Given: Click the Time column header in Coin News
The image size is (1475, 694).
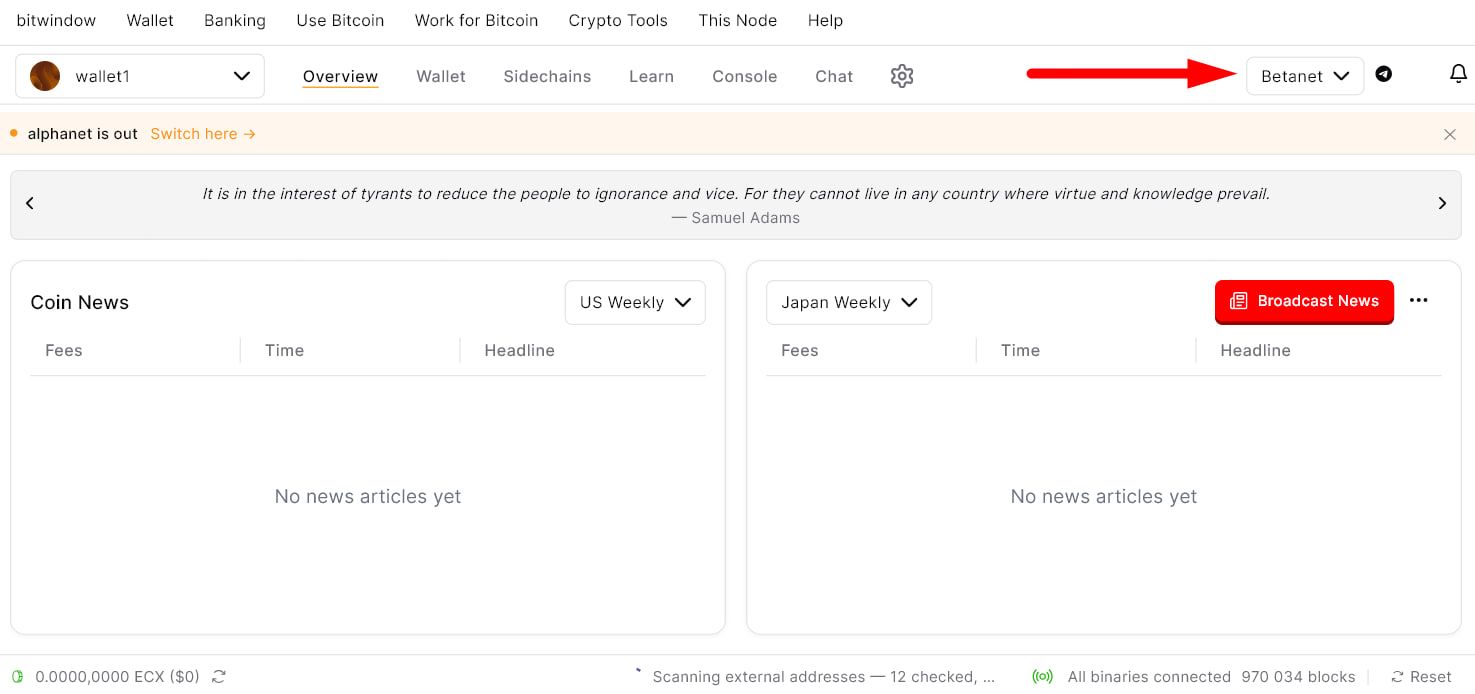Looking at the screenshot, I should coord(284,350).
